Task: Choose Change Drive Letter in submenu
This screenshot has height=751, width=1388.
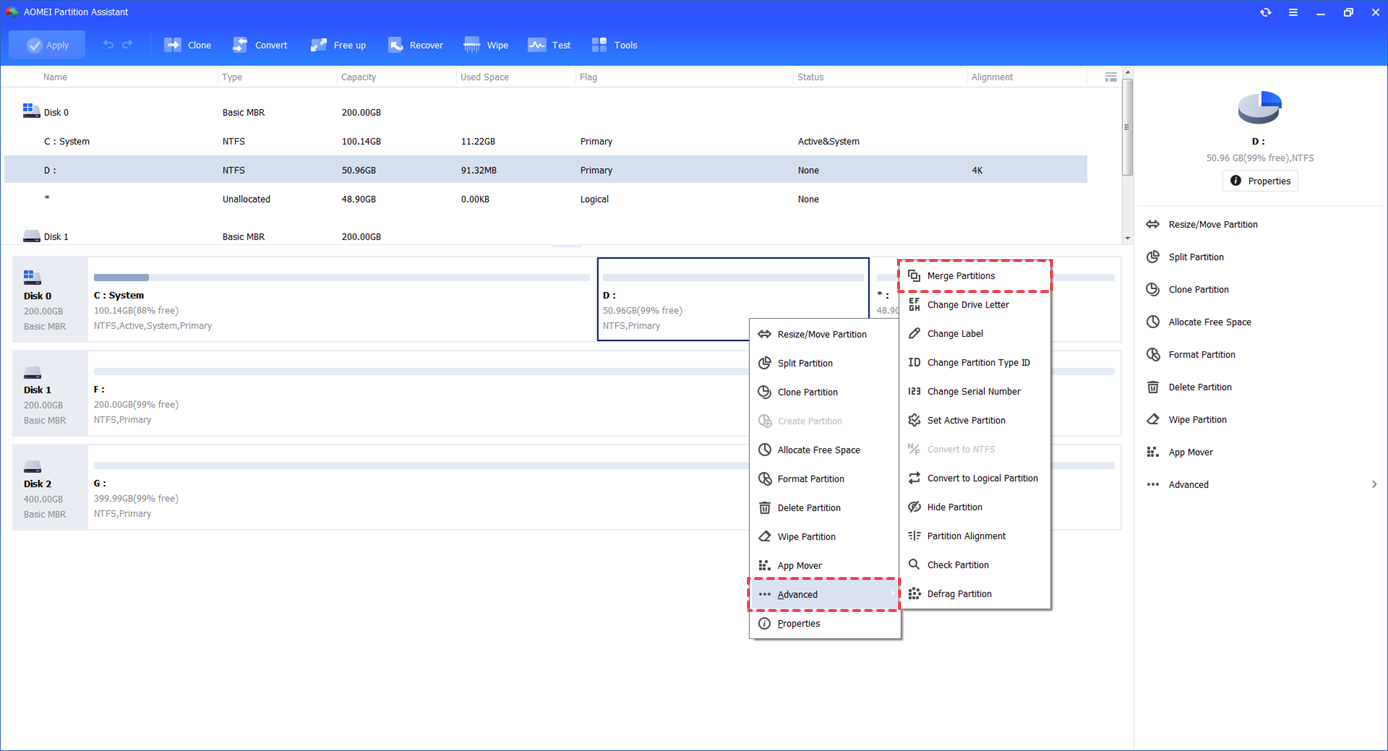Action: pos(975,305)
